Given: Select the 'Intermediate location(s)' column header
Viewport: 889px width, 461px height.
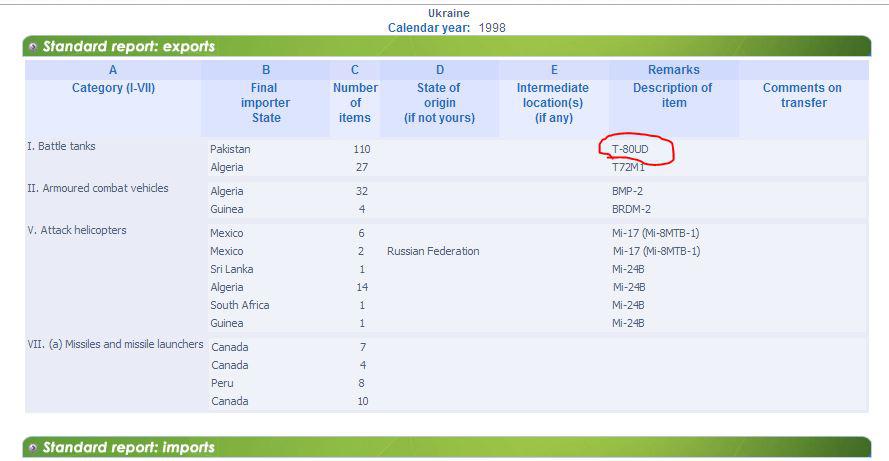Looking at the screenshot, I should coord(553,103).
